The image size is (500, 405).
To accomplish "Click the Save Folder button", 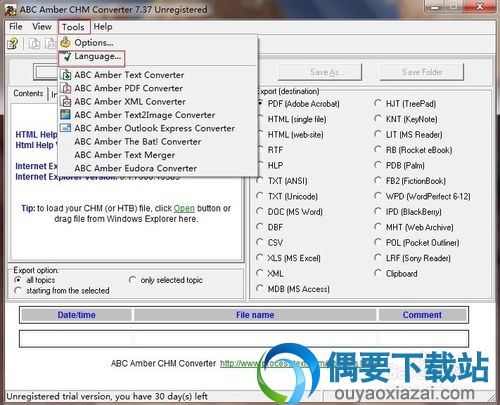I will click(x=422, y=72).
